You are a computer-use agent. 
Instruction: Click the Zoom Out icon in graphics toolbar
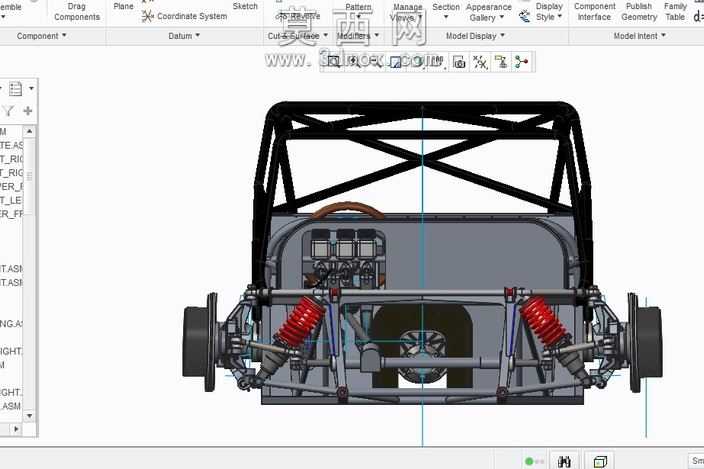coord(374,62)
